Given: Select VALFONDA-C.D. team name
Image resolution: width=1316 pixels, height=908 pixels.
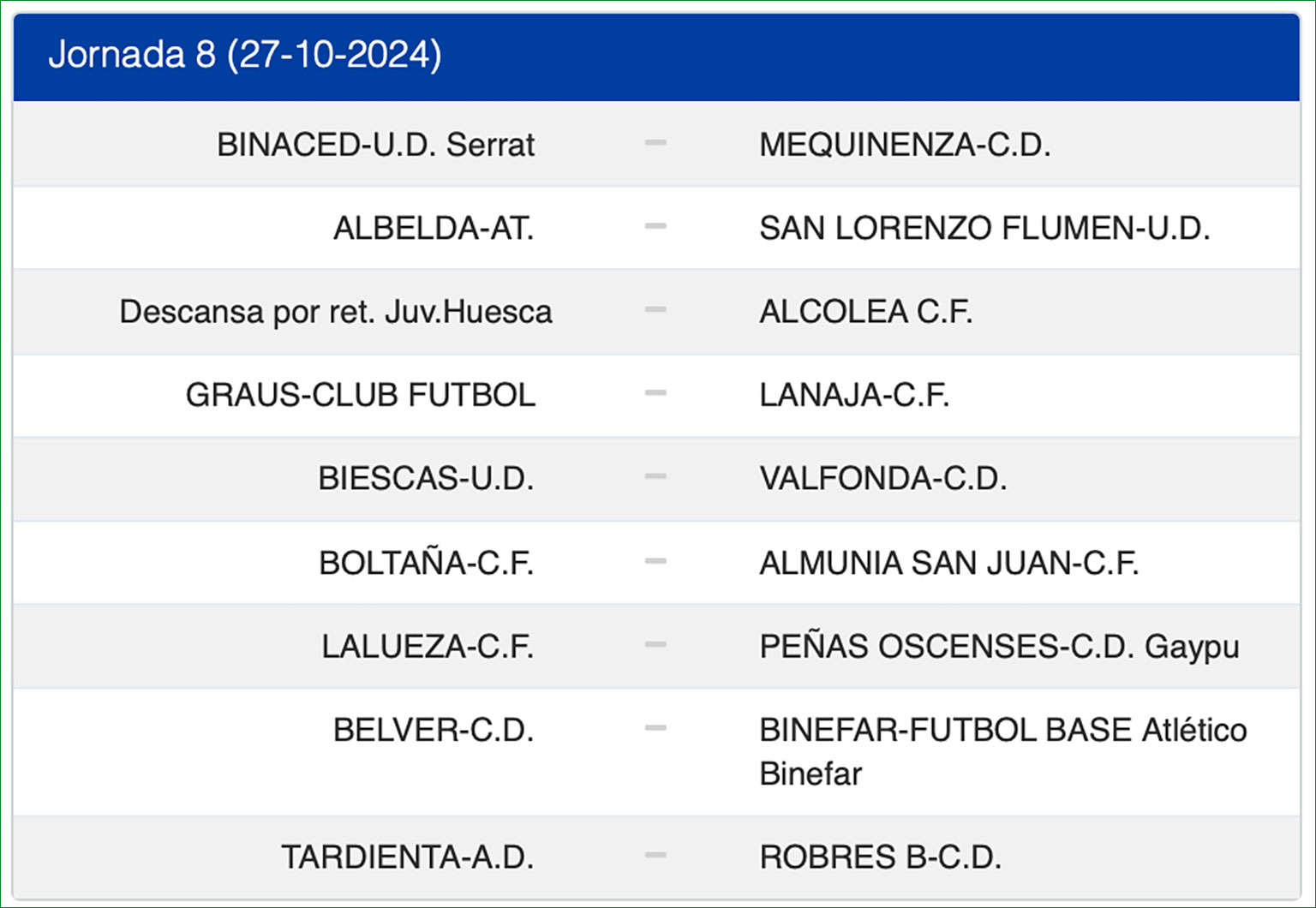Looking at the screenshot, I should tap(883, 478).
